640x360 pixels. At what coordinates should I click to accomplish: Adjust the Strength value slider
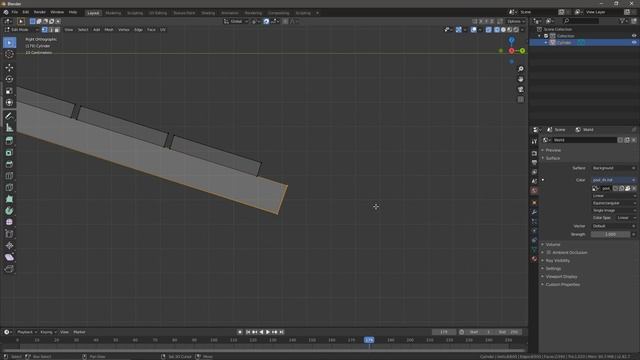[611, 235]
